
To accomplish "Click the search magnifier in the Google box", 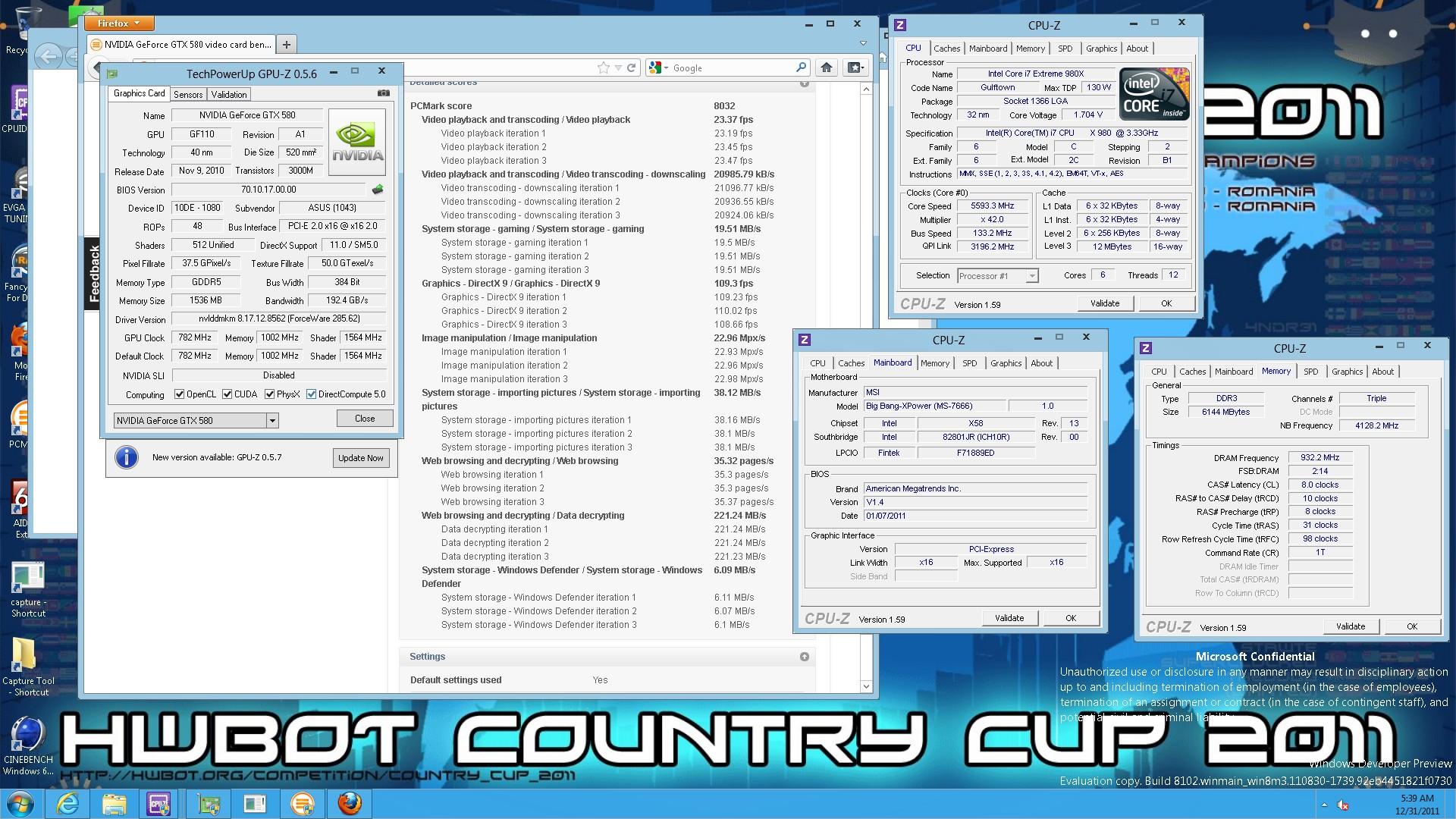I will [801, 67].
